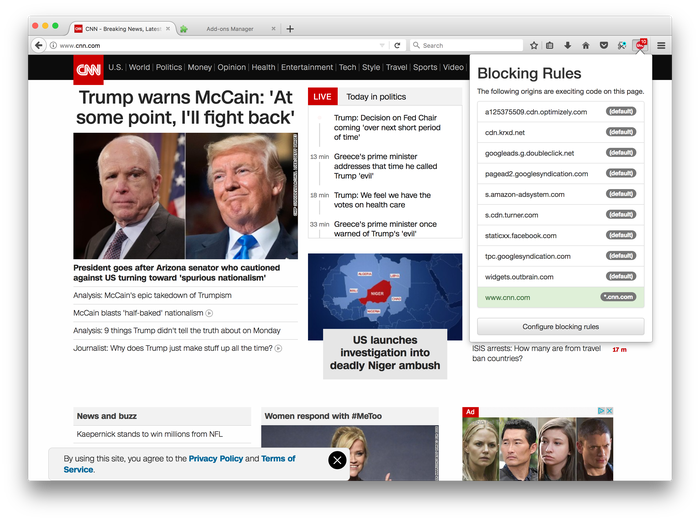Click the browser back arrow button
700x521 pixels.
(x=39, y=45)
